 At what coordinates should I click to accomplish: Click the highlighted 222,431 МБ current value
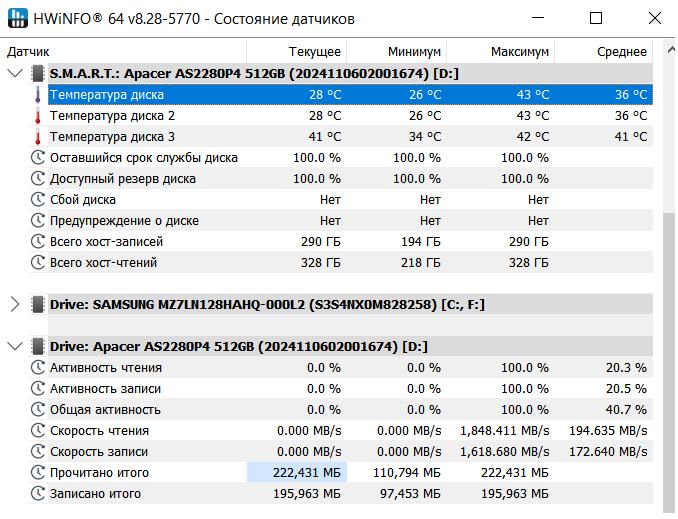point(297,472)
